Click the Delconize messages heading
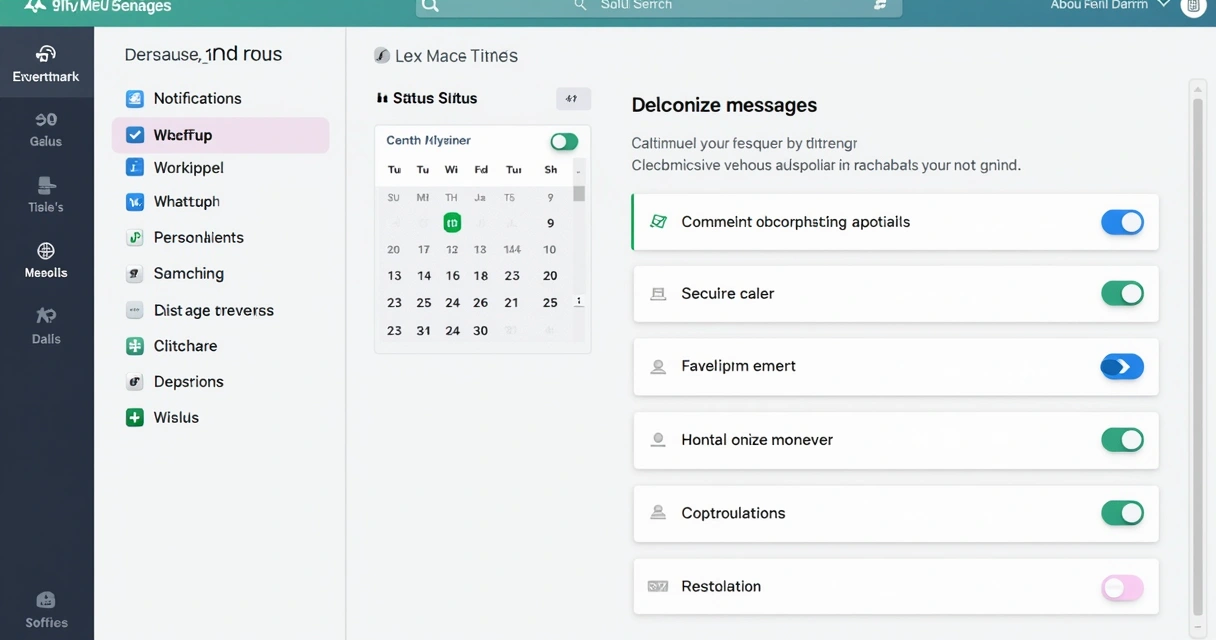This screenshot has height=640, width=1216. point(724,105)
